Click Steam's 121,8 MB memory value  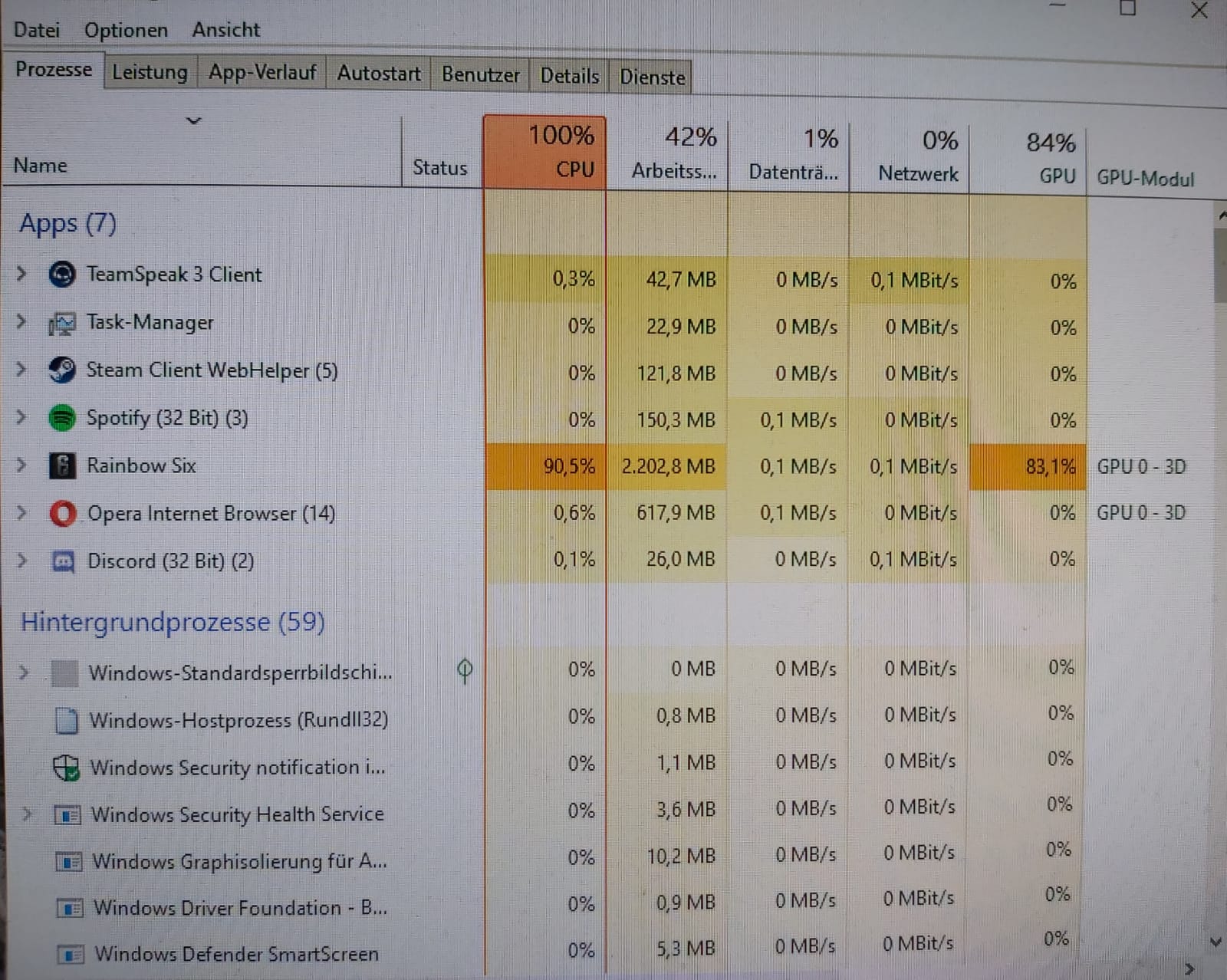[x=676, y=373]
